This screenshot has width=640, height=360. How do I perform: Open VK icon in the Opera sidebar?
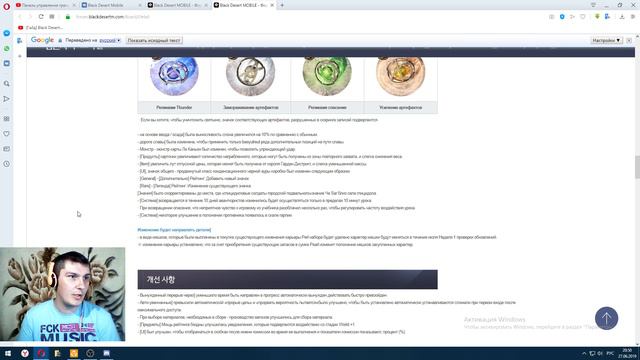[7, 64]
